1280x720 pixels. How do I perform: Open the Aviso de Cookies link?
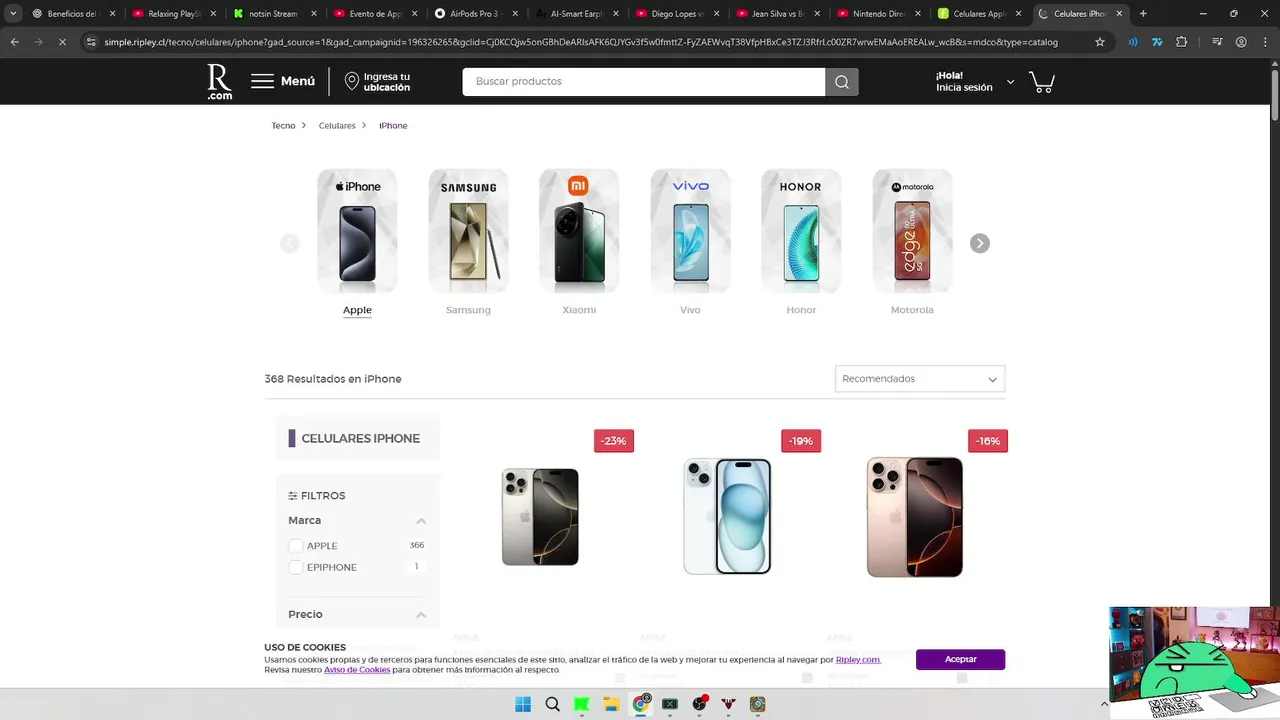357,670
